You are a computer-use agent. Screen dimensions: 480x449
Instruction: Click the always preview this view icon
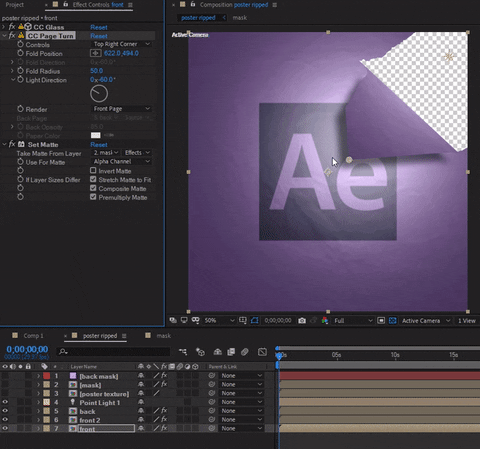[x=173, y=320]
